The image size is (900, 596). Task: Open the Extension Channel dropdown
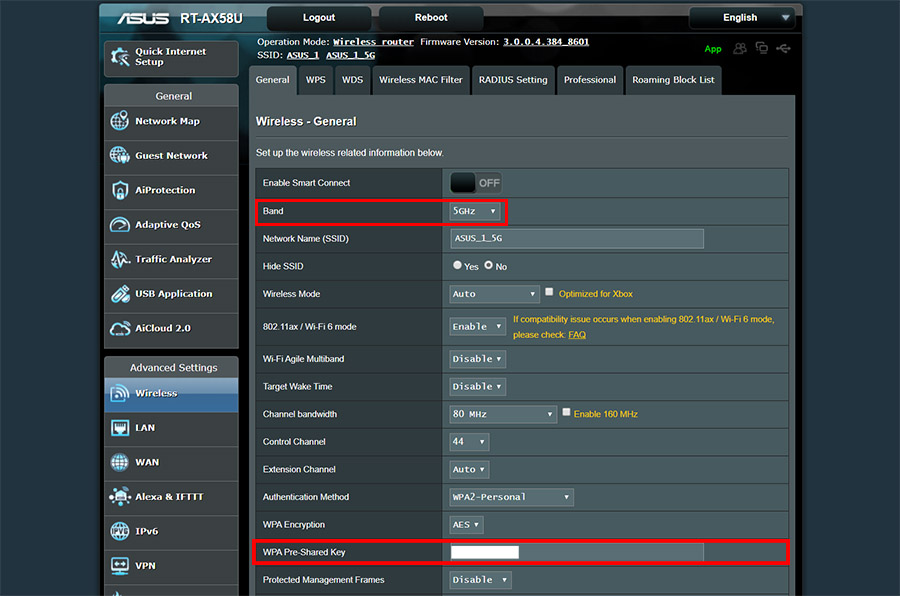[x=470, y=469]
